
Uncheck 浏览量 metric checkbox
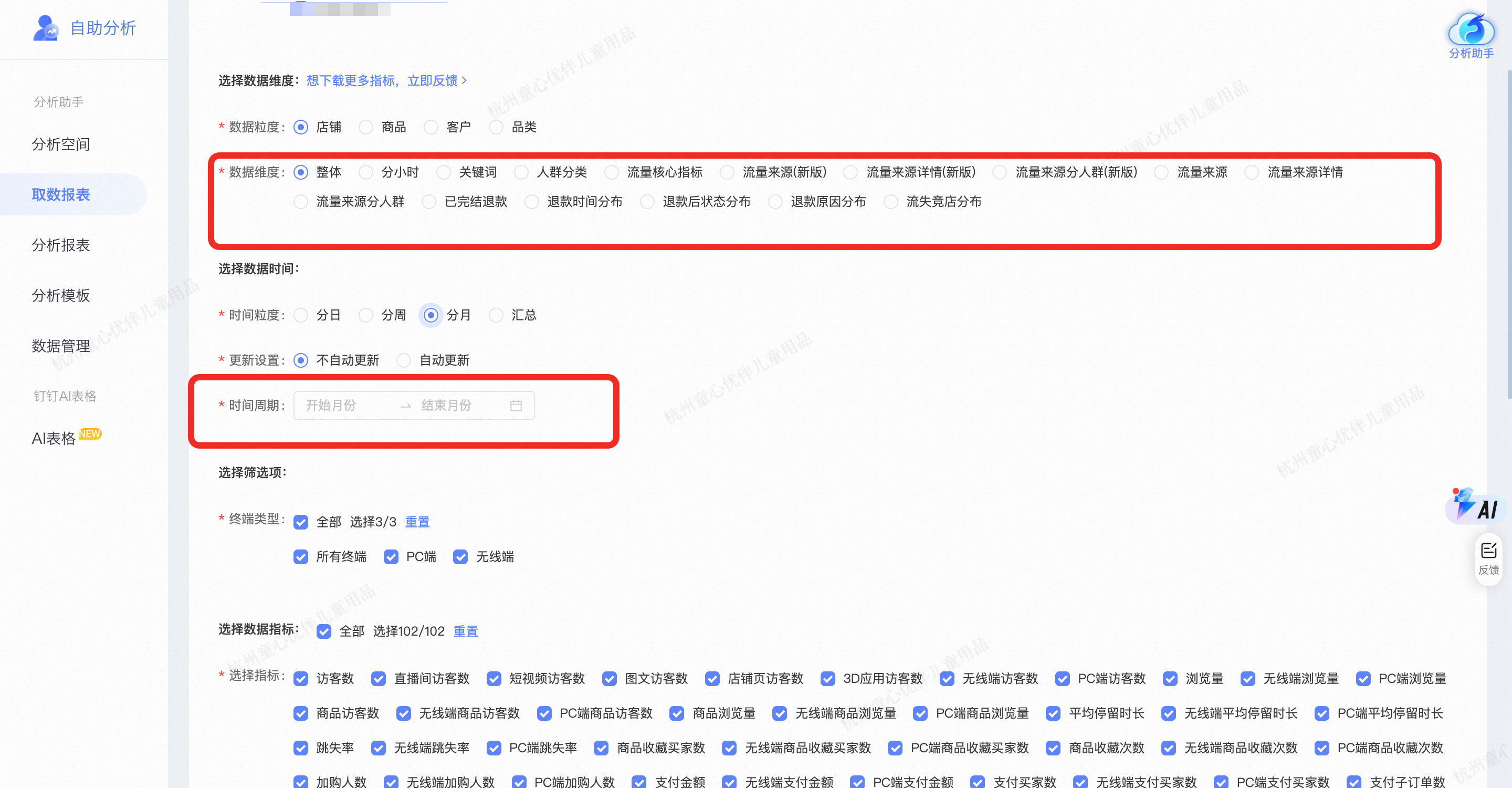pyautogui.click(x=1170, y=679)
